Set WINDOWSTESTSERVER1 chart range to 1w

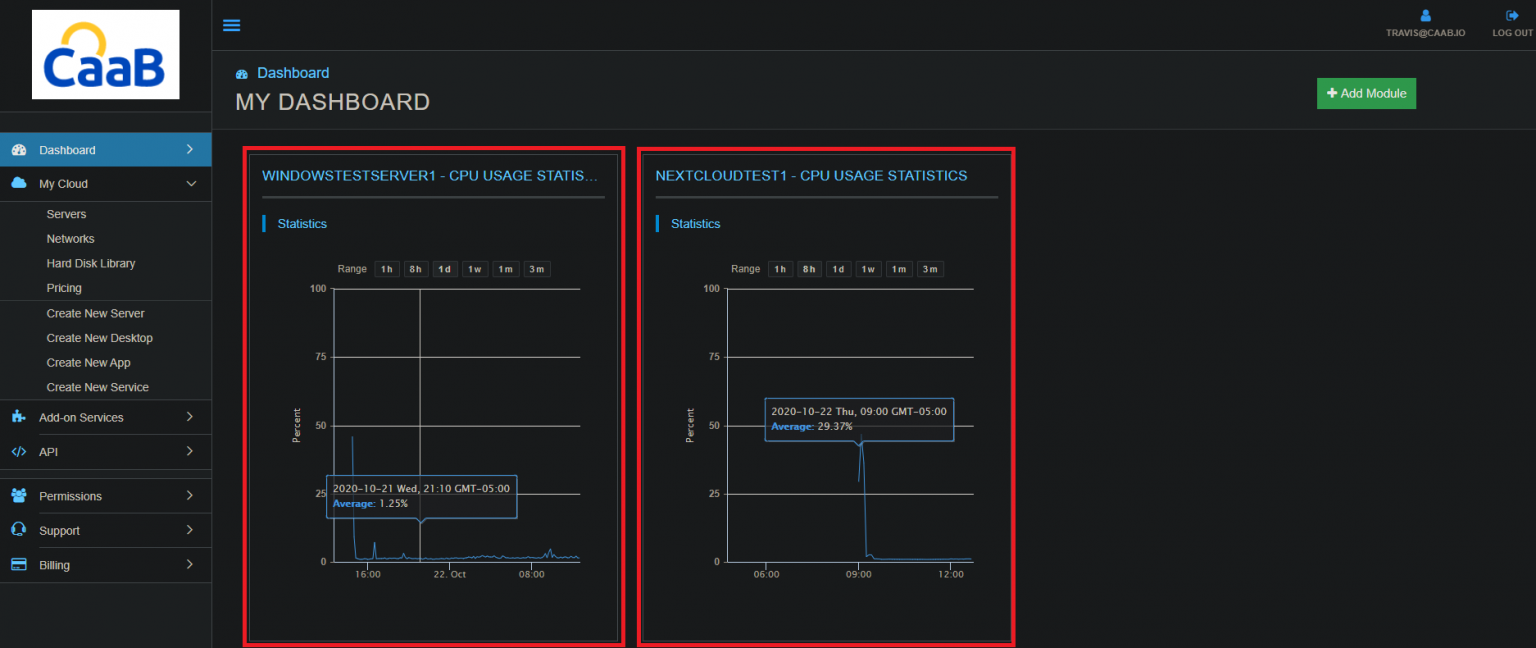(475, 269)
